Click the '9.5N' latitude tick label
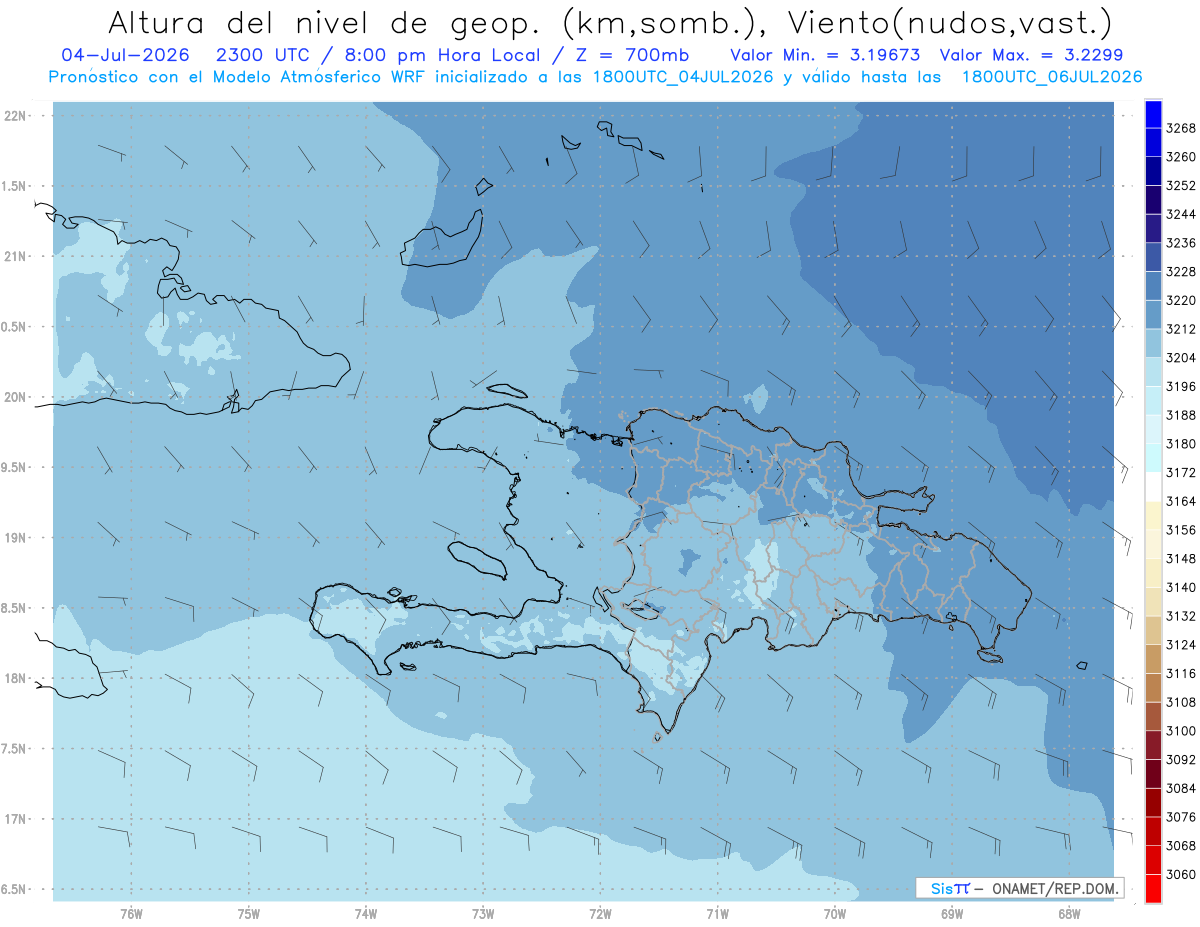This screenshot has width=1200, height=927. tap(15, 468)
